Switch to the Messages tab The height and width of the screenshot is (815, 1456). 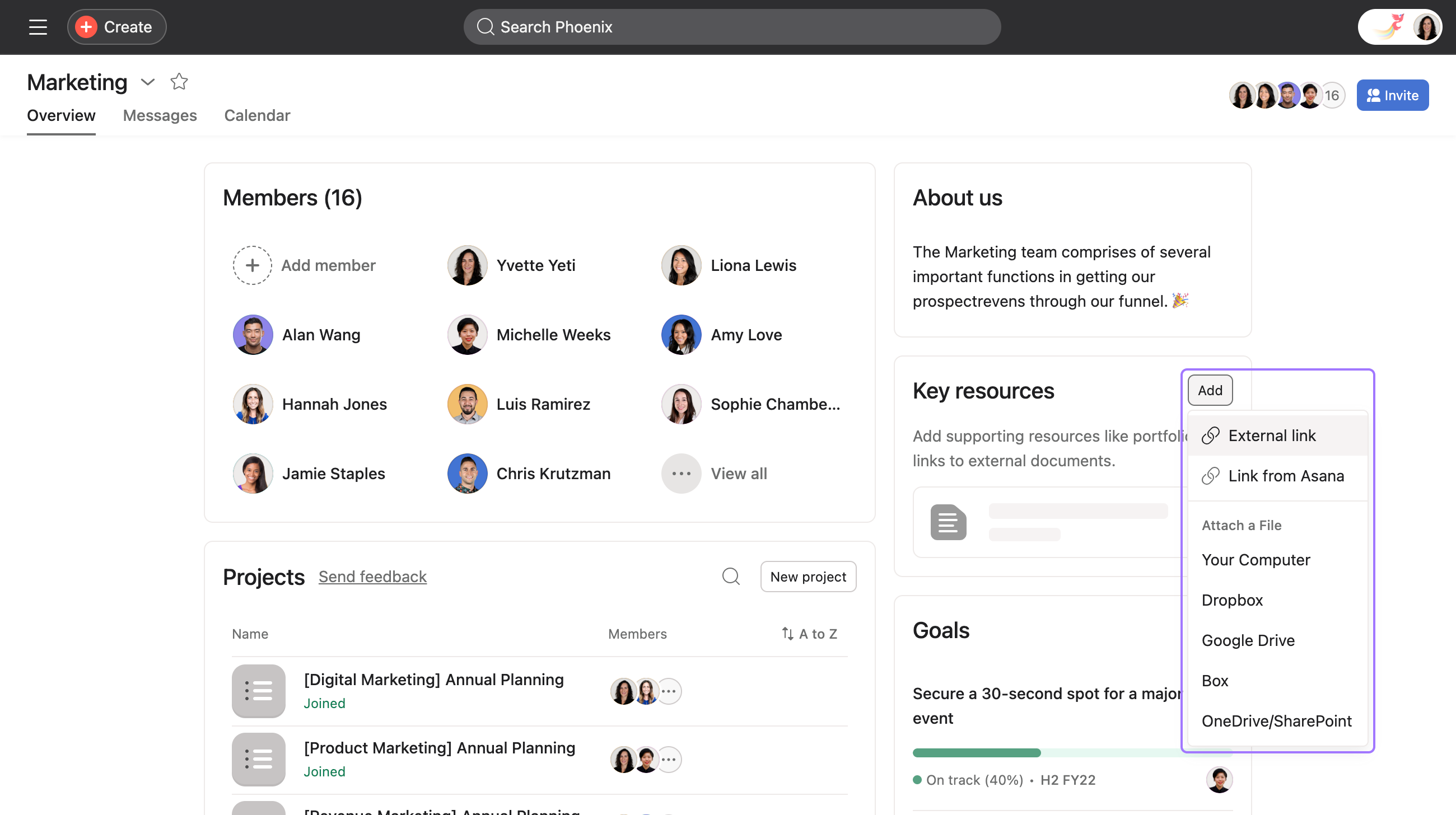point(160,115)
